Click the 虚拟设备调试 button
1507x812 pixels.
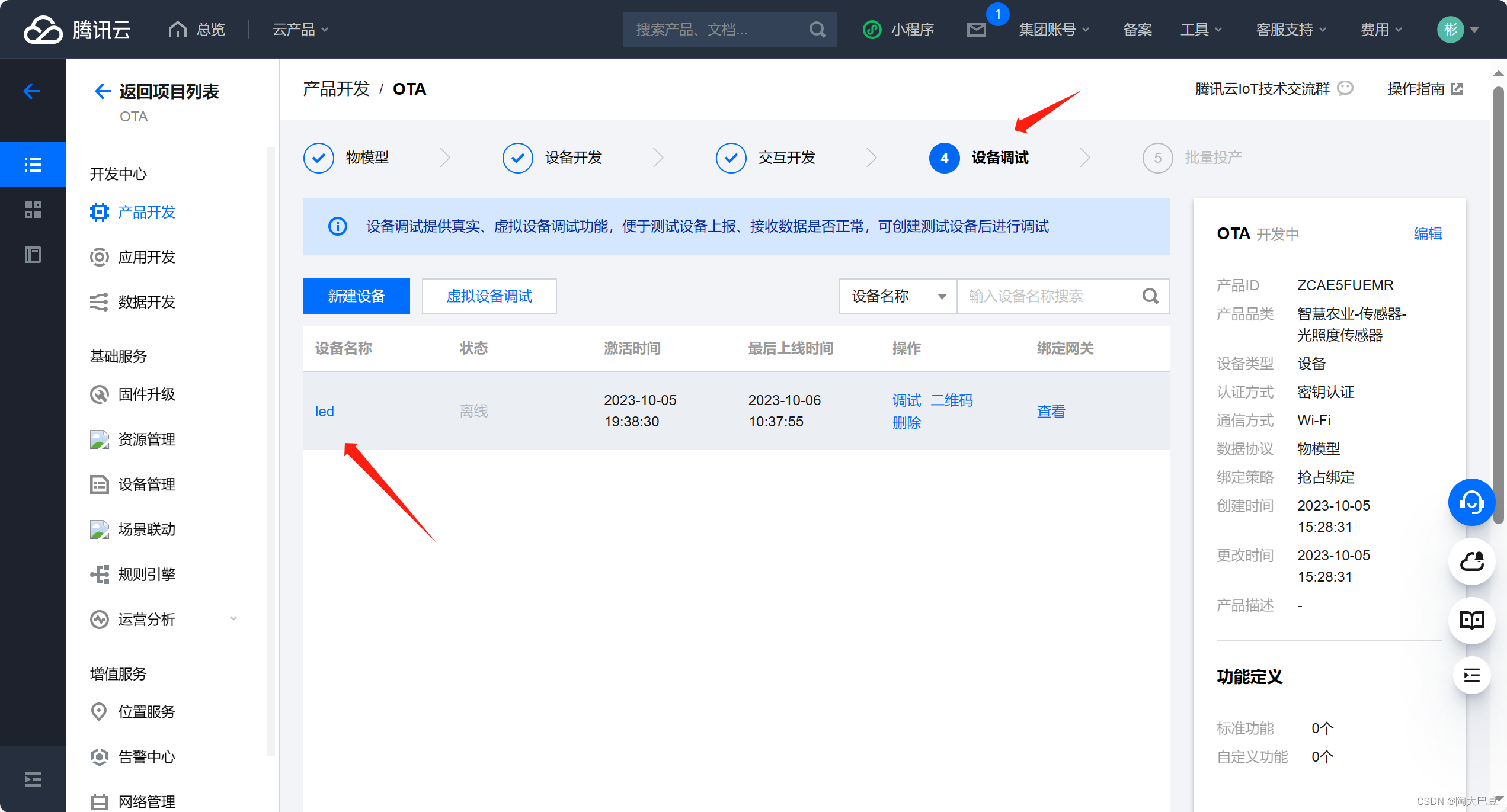pyautogui.click(x=489, y=296)
